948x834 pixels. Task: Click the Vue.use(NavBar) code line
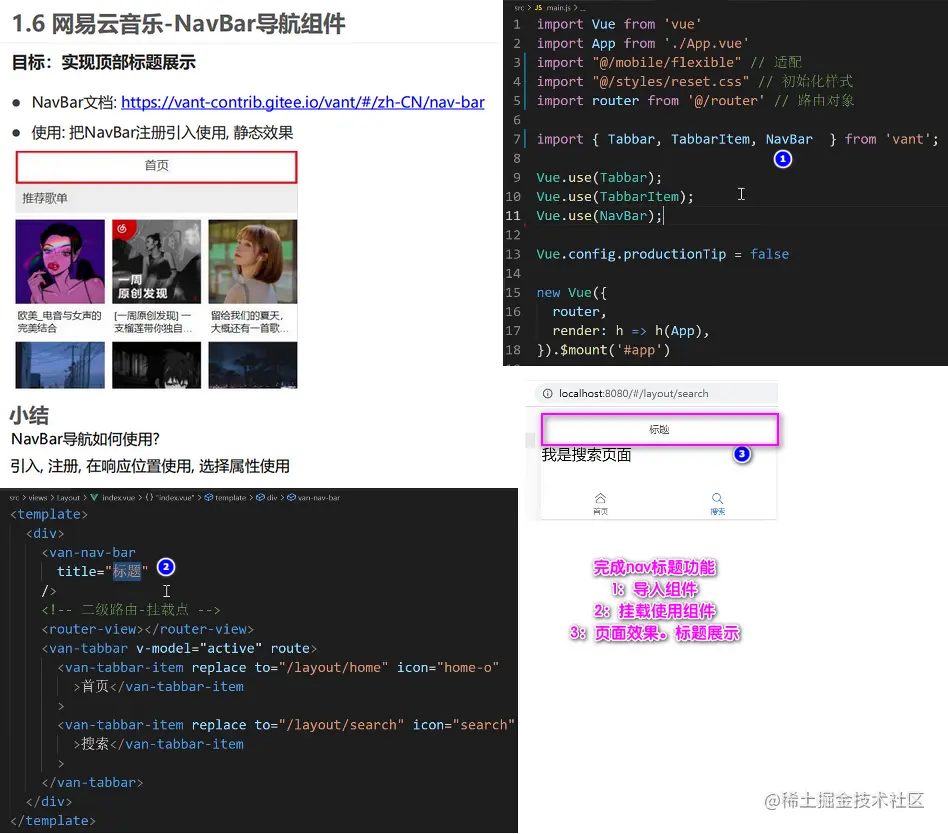(x=599, y=216)
